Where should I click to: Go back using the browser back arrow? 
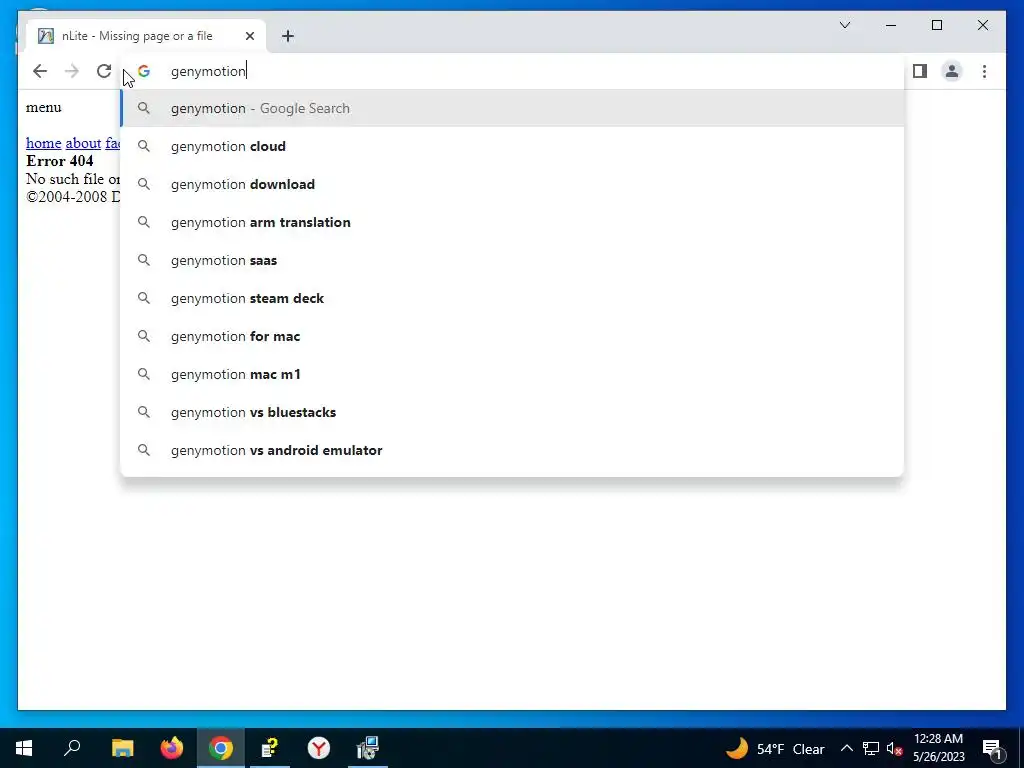click(x=40, y=71)
